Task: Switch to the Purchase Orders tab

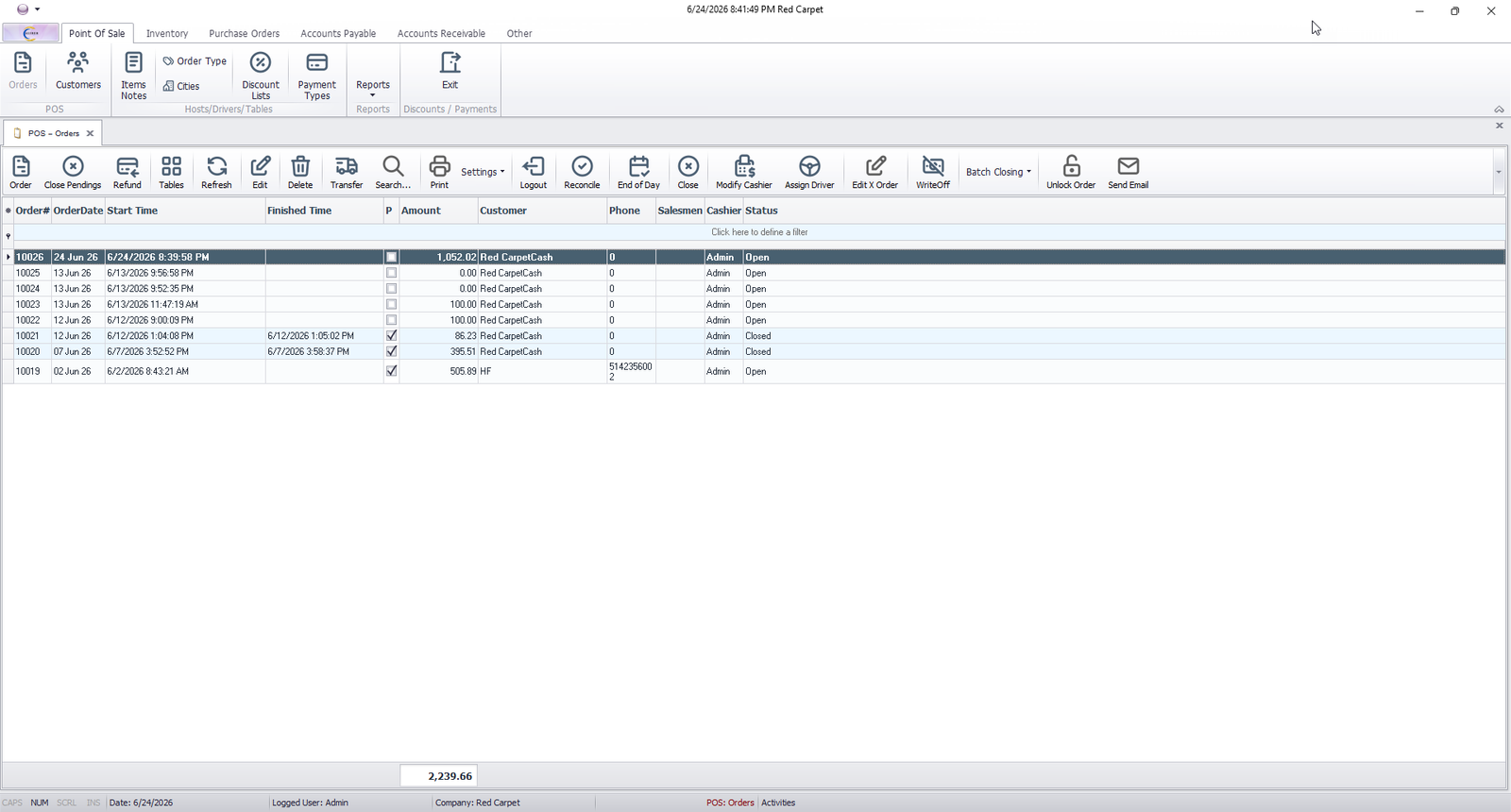Action: 245,33
